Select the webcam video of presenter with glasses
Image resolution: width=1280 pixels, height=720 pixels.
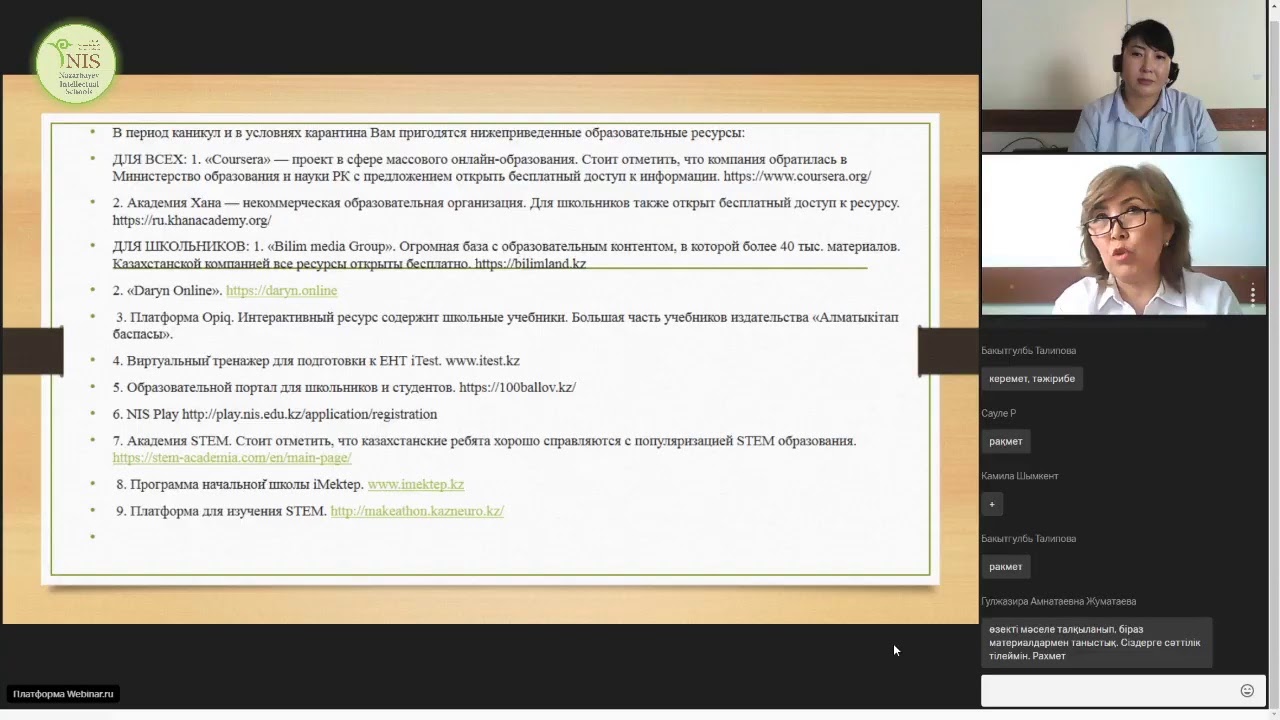tap(1124, 235)
